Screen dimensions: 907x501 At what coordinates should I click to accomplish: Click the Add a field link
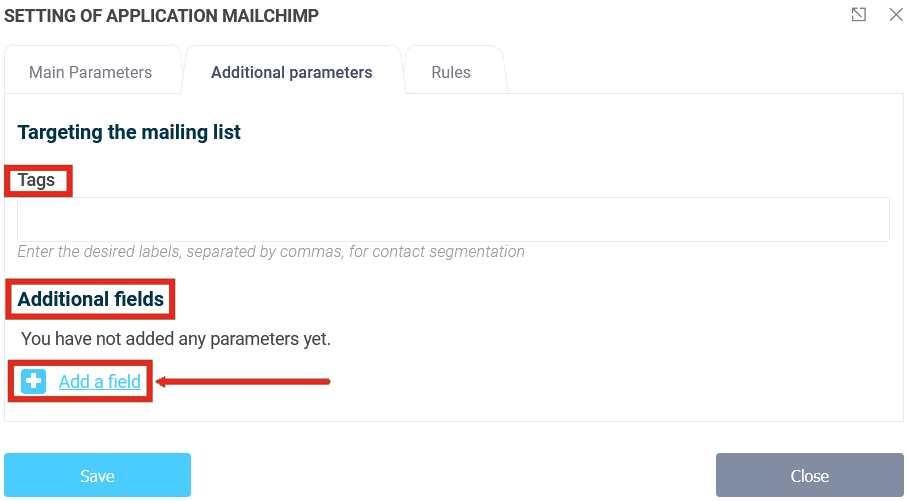click(x=100, y=381)
